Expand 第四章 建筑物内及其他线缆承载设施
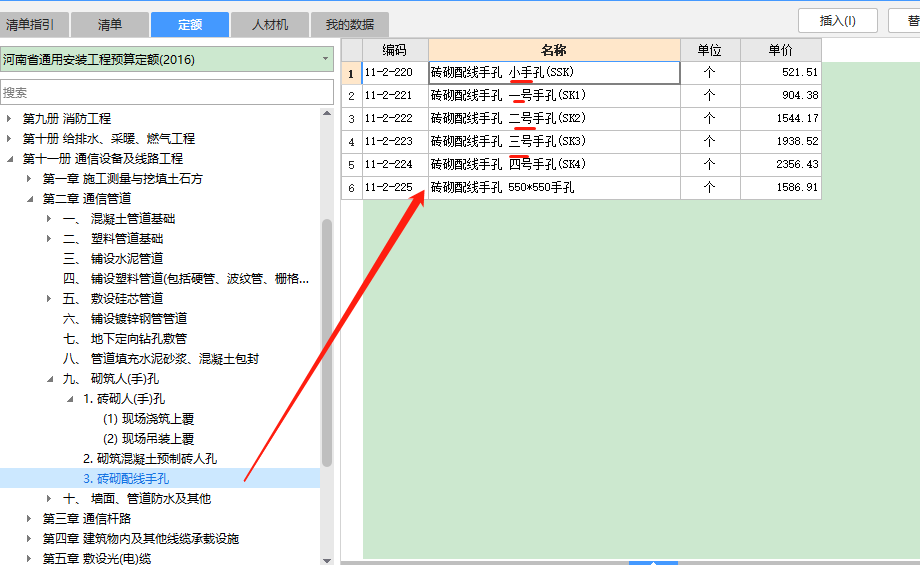This screenshot has width=920, height=565. (x=29, y=538)
